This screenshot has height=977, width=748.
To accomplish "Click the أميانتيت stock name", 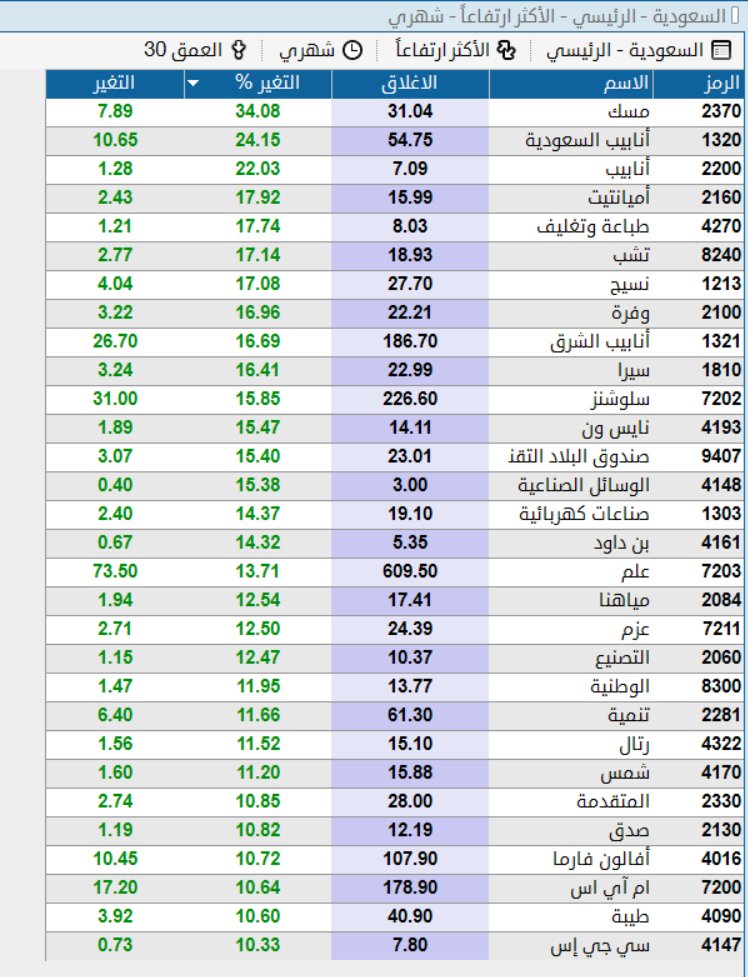I will pyautogui.click(x=618, y=198).
